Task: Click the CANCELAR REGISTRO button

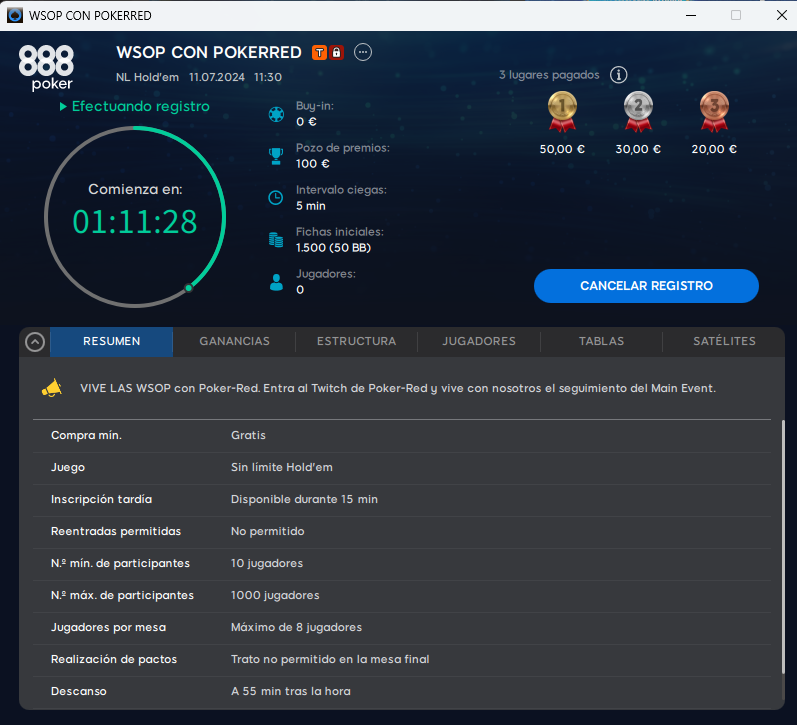Action: [x=646, y=286]
